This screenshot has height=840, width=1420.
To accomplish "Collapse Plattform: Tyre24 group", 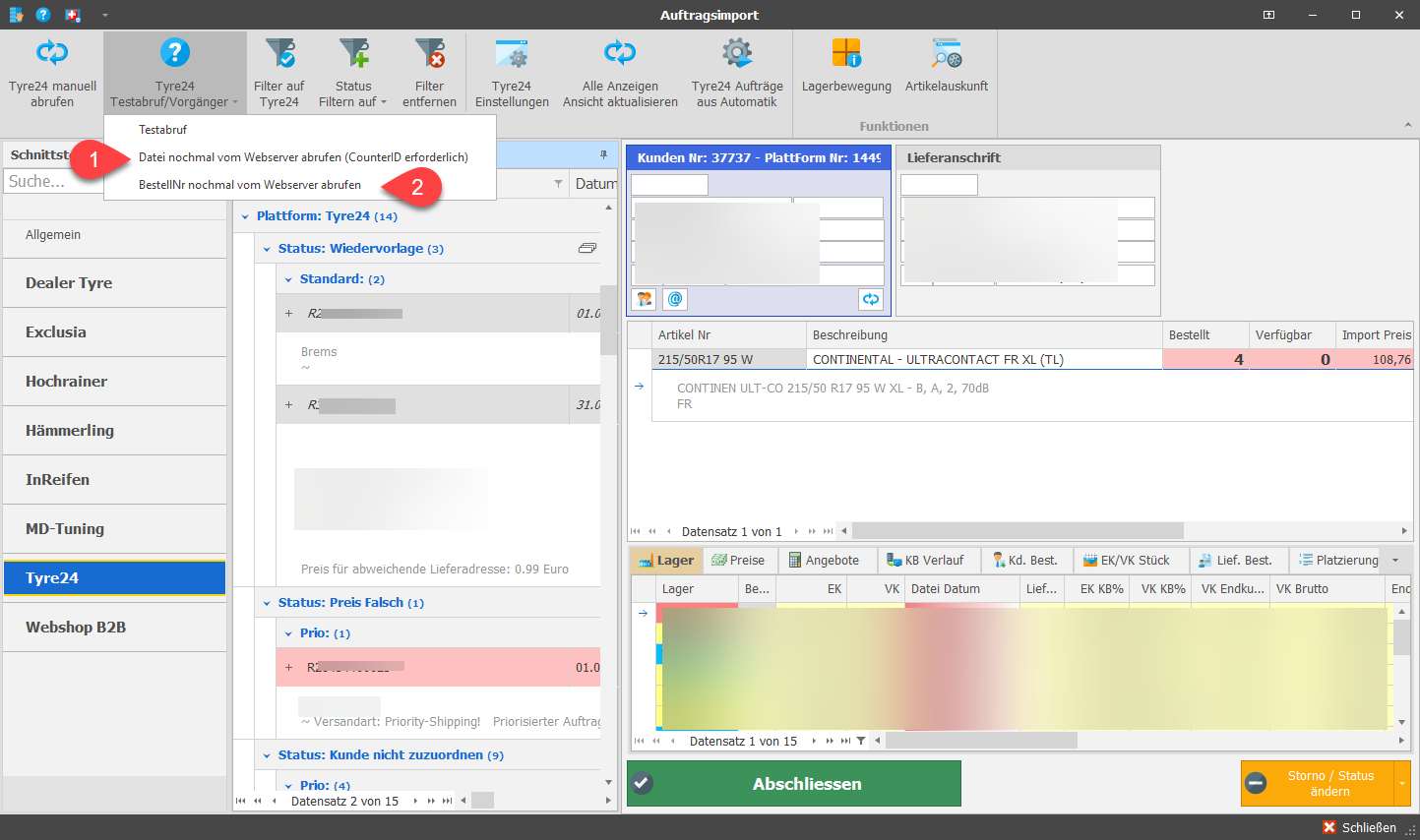I will pyautogui.click(x=245, y=216).
